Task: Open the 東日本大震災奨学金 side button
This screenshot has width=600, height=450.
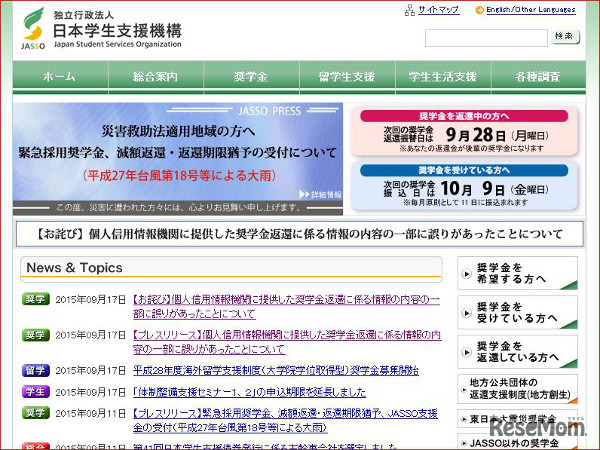Action: tap(517, 419)
